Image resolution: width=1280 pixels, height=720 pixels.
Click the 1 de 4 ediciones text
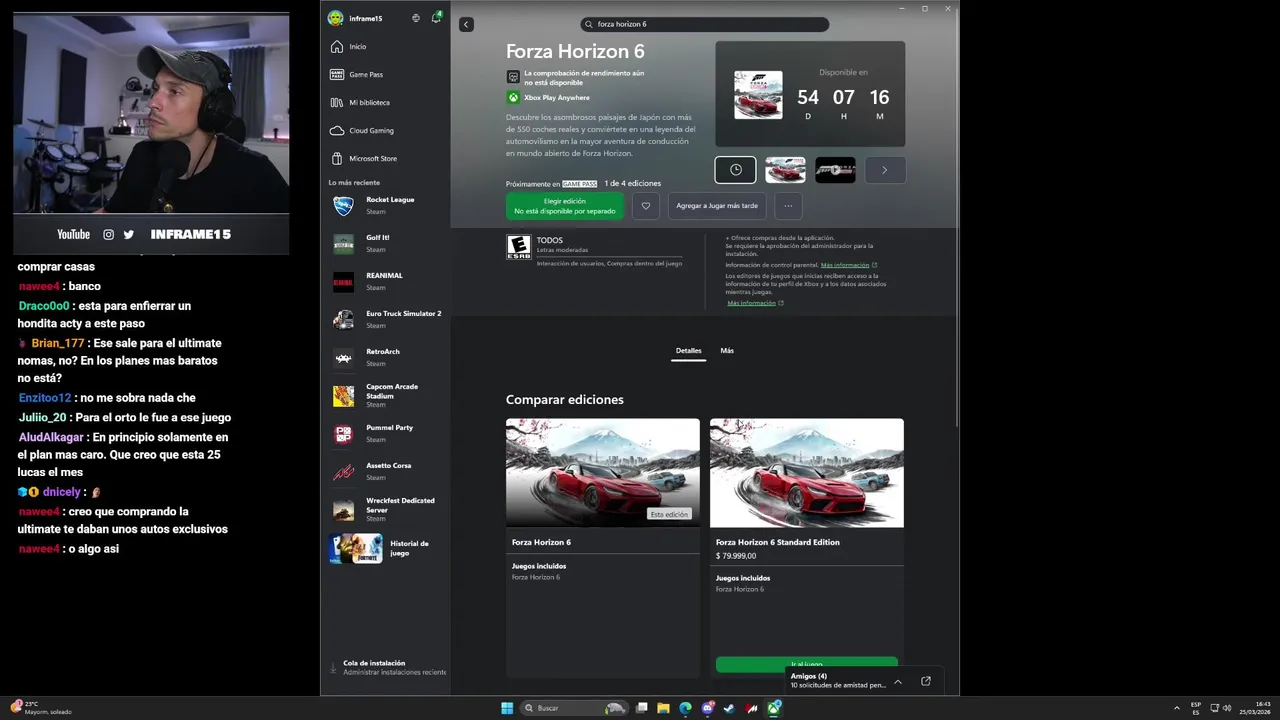click(x=632, y=184)
